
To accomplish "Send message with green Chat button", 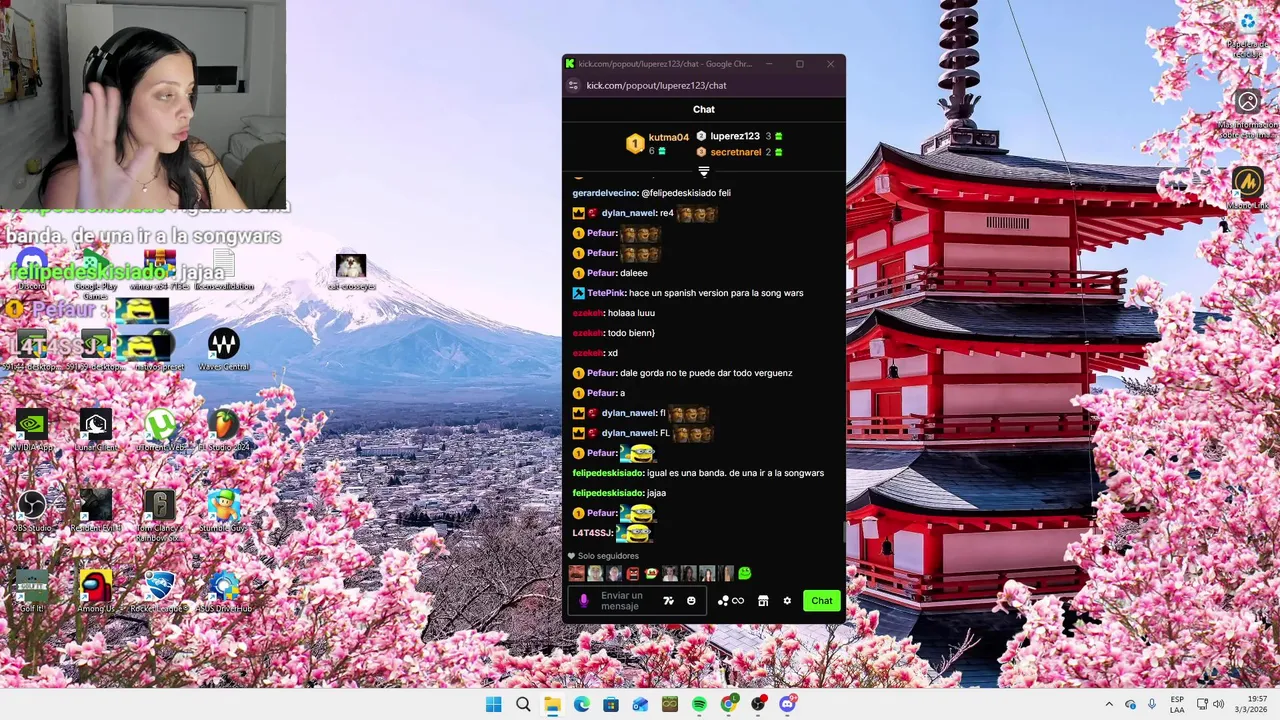I will (822, 601).
